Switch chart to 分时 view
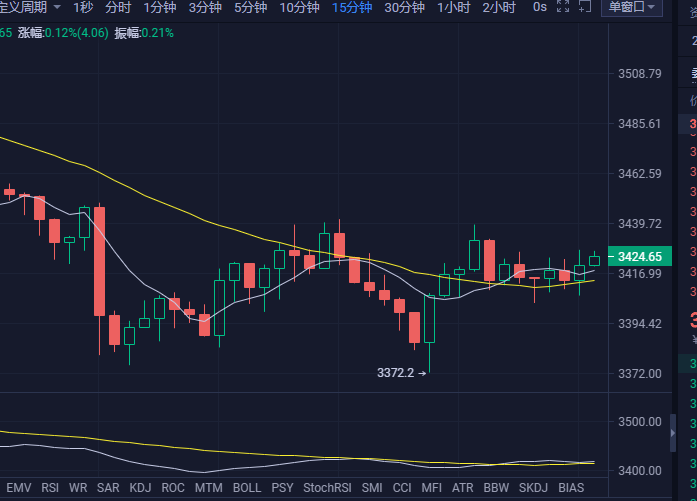This screenshot has width=697, height=501. click(117, 8)
